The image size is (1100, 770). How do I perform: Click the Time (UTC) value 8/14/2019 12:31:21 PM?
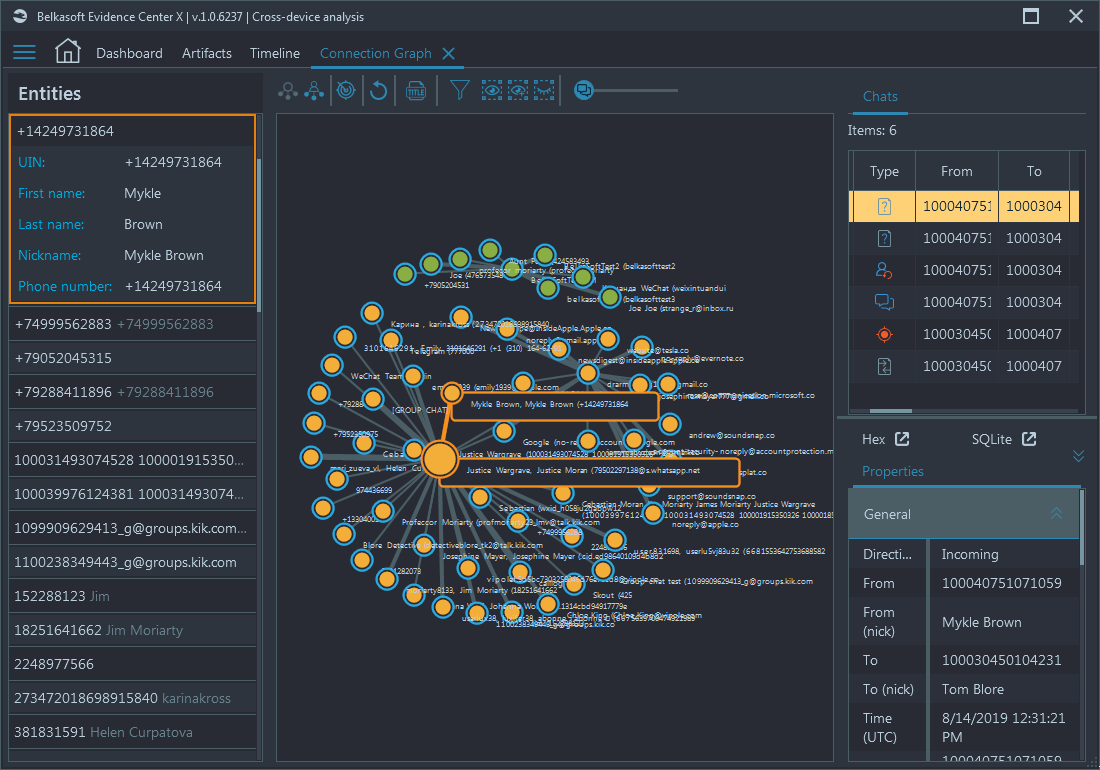pos(1003,727)
